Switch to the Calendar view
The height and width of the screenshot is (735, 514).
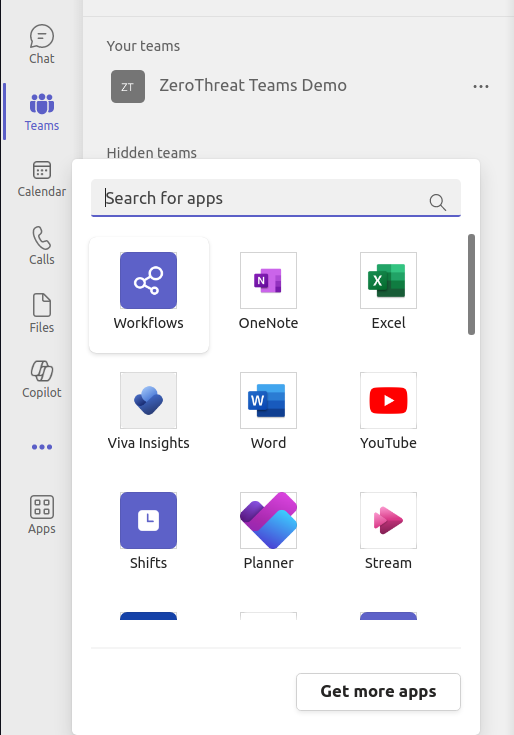pos(42,179)
